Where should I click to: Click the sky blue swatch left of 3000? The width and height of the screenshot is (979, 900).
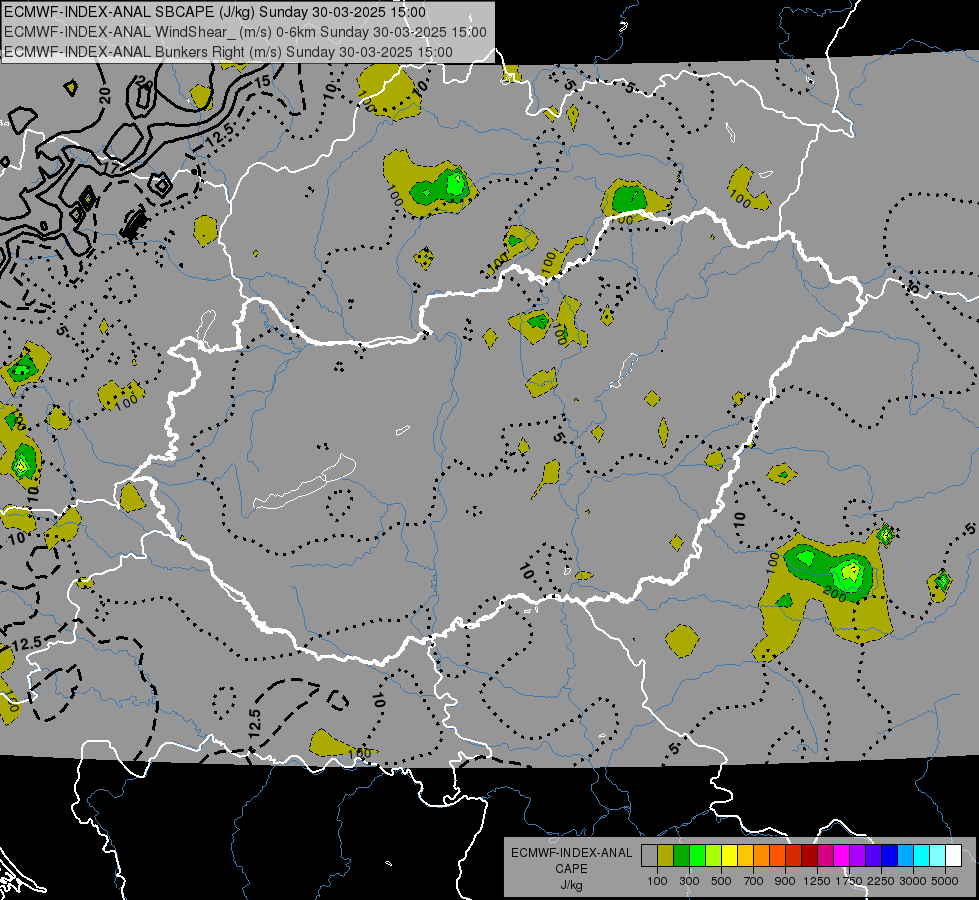906,855
